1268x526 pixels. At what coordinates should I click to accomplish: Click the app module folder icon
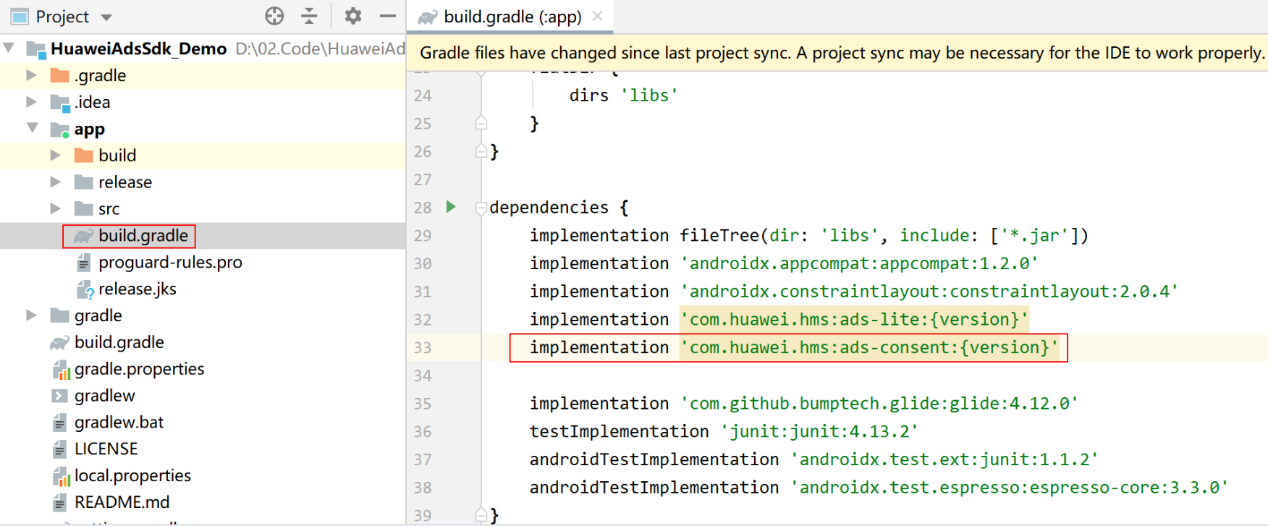[60, 129]
